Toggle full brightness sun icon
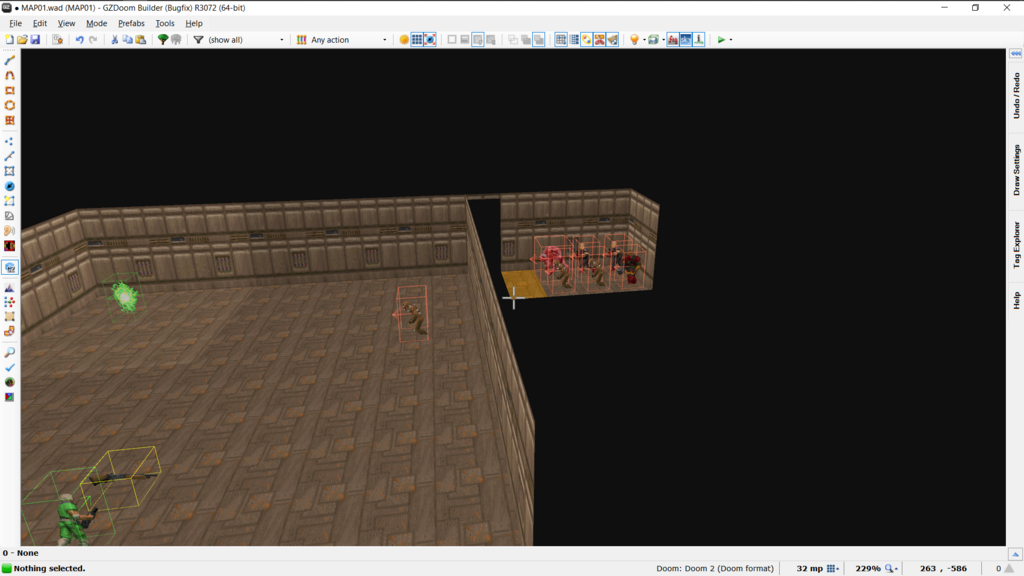This screenshot has width=1024, height=576. click(x=404, y=40)
